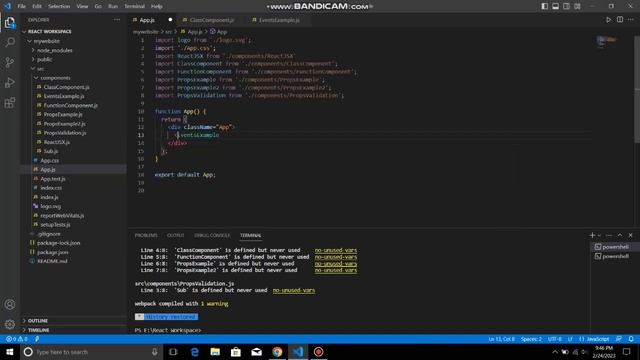Screen dimensions: 640x360
Task: Open terminal panel ellipsis actions
Action: click(609, 235)
